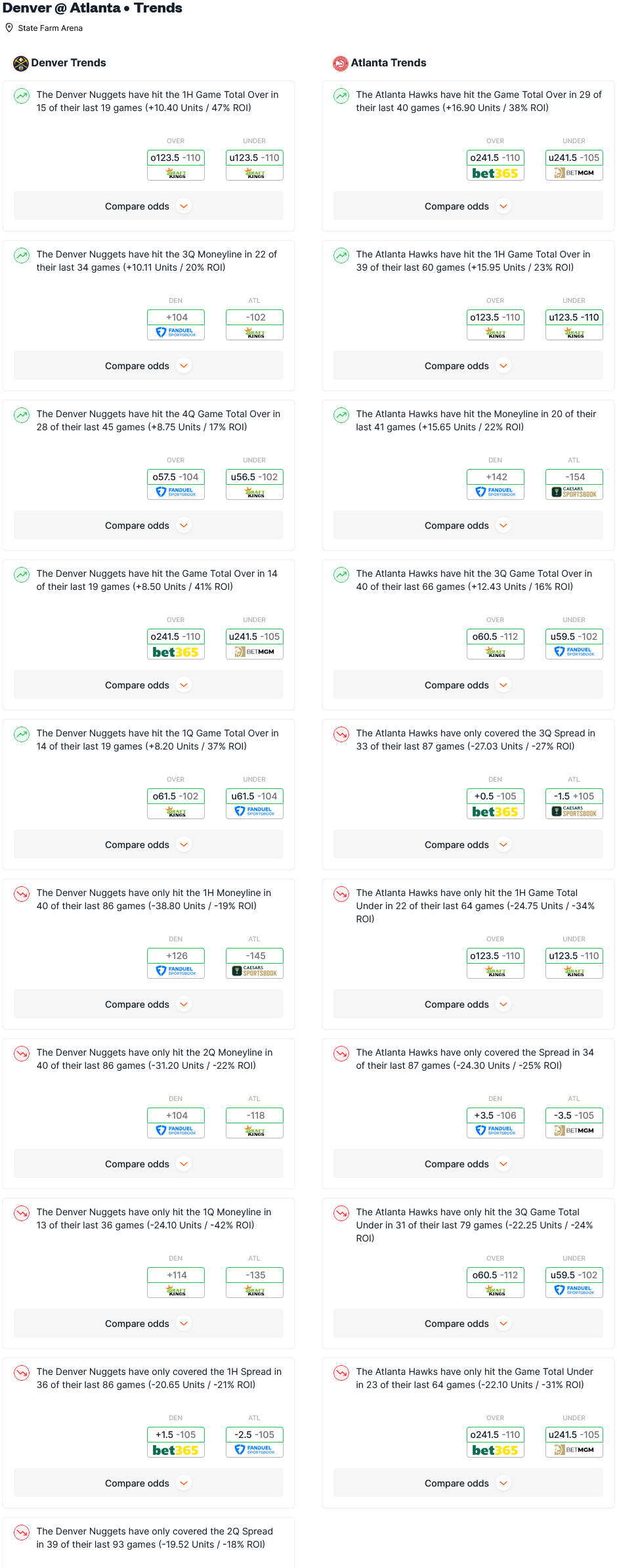Screen dimensions: 617x1568
Task: Click Caesars Sportsbook logo under Atlanta moneyline -154
Action: click(x=574, y=492)
